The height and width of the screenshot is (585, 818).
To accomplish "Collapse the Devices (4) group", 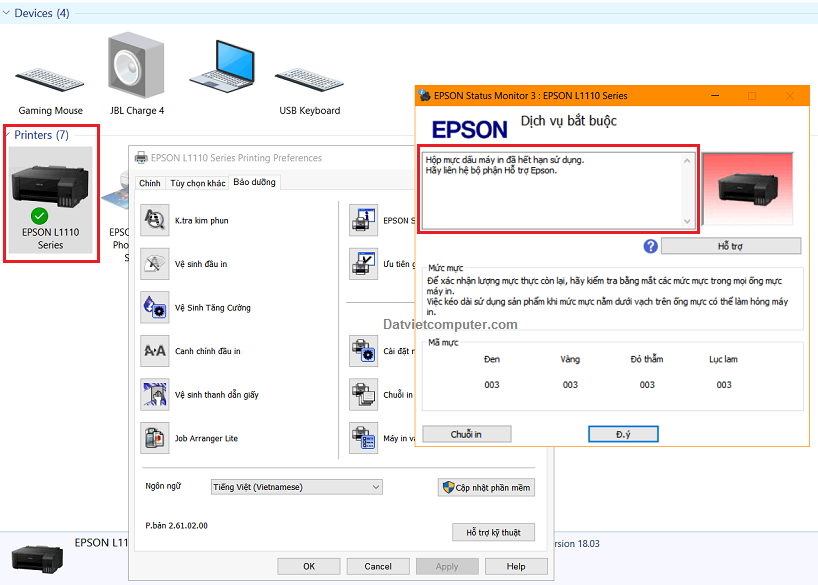I will click(x=6, y=13).
